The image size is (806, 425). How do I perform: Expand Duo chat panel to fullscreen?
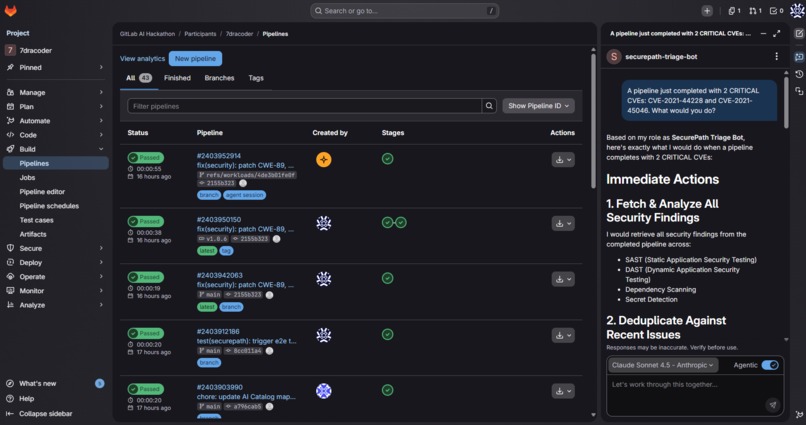tap(777, 33)
